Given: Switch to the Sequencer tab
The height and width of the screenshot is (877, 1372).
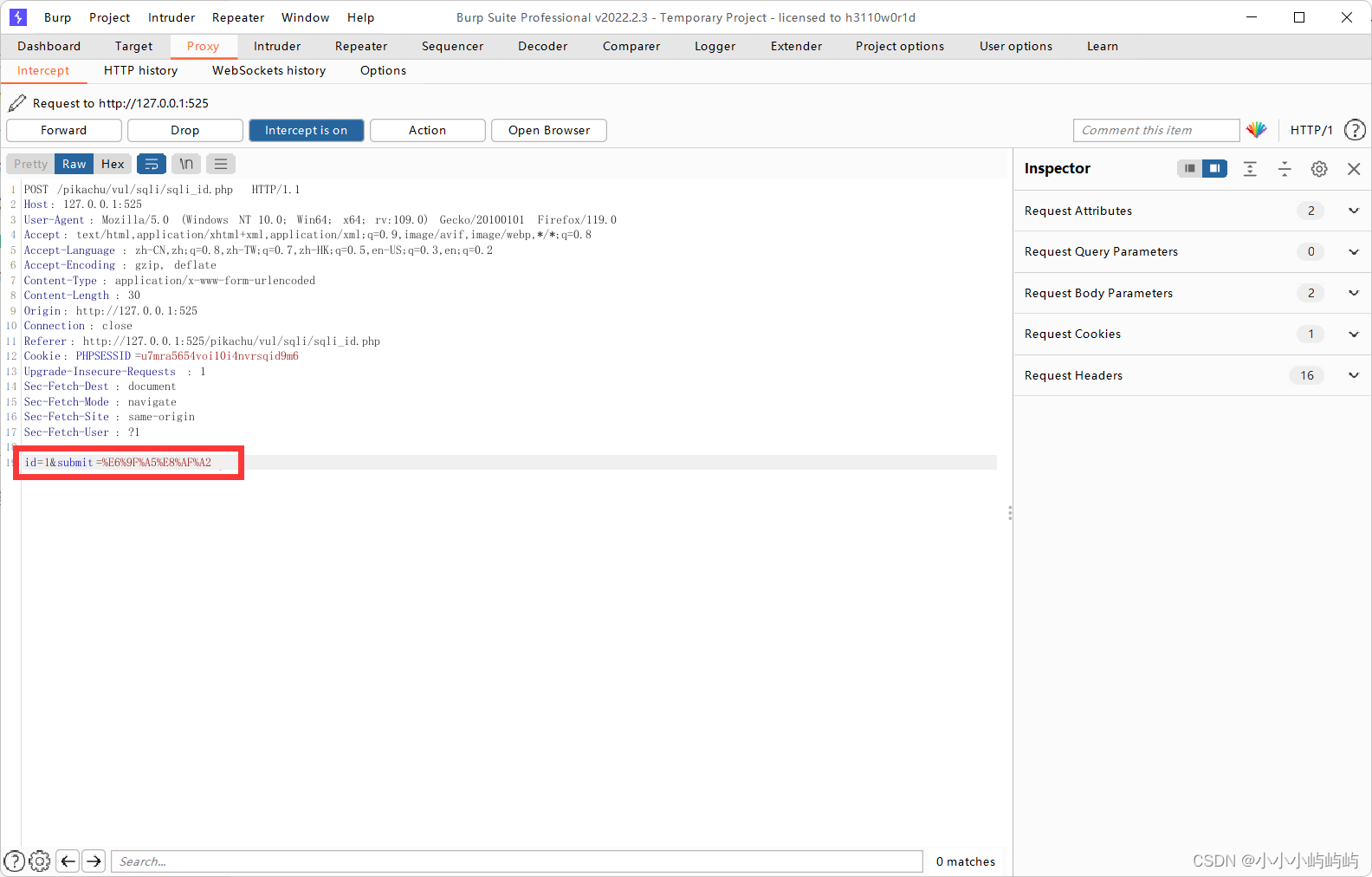Looking at the screenshot, I should [x=453, y=46].
